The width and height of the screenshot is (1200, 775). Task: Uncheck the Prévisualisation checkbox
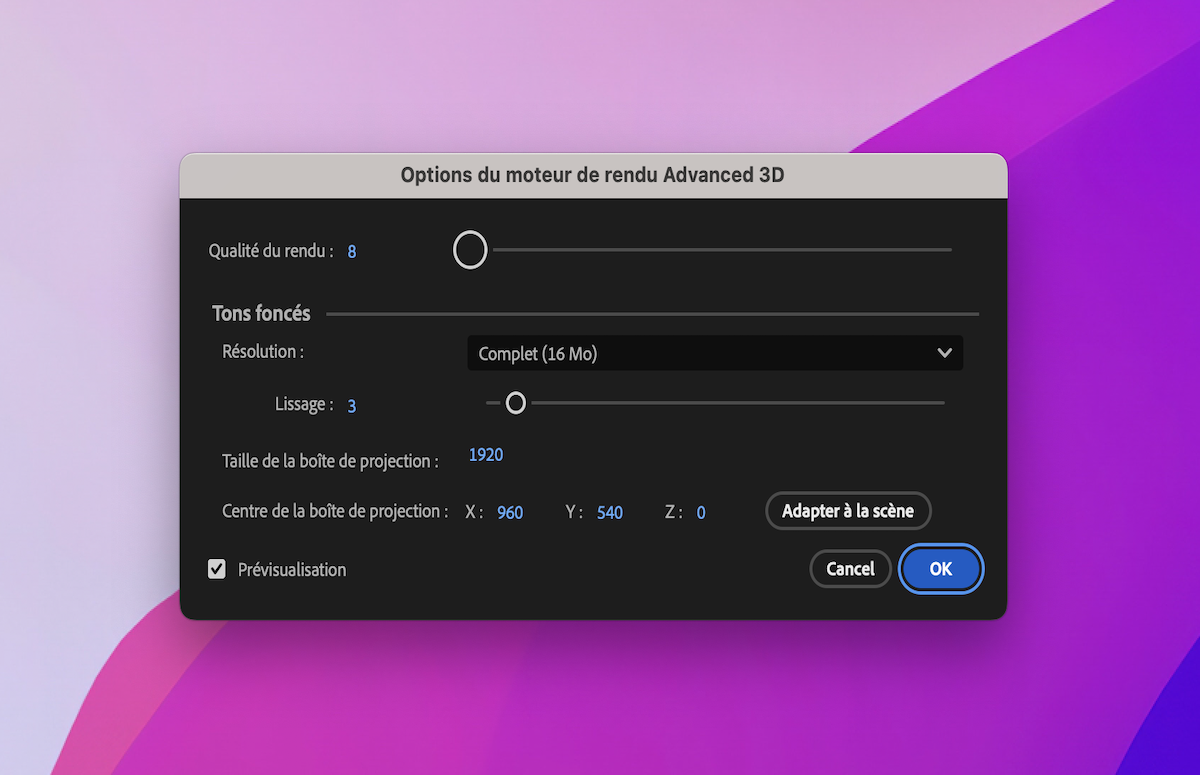tap(217, 569)
